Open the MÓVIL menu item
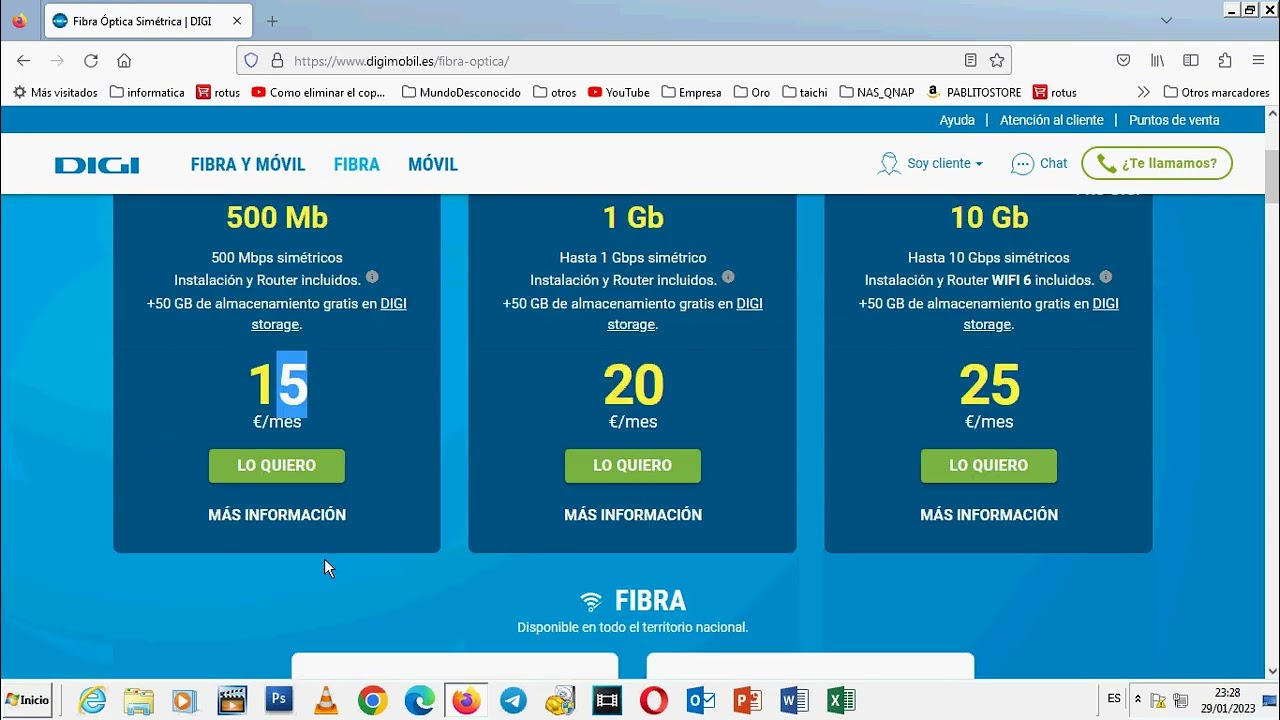Screen dimensions: 1280x720 [x=433, y=165]
